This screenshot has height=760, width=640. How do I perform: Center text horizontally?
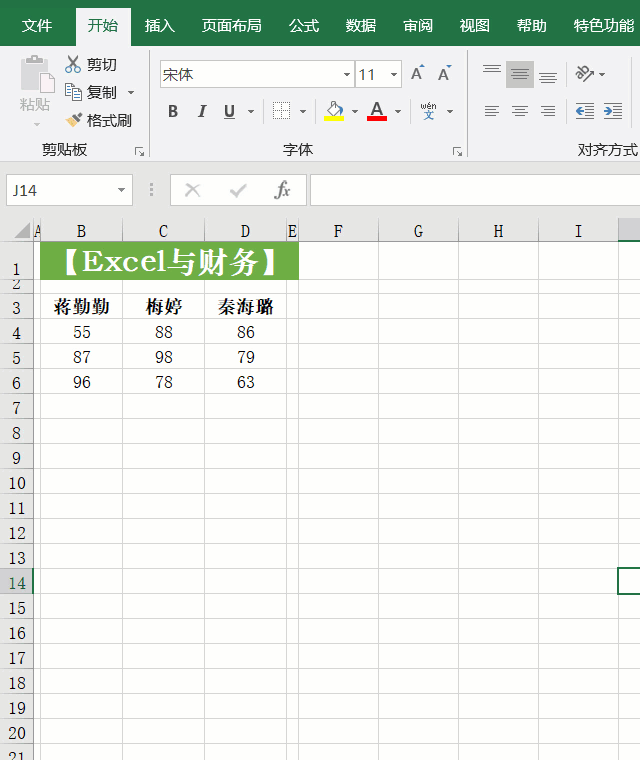pos(520,111)
